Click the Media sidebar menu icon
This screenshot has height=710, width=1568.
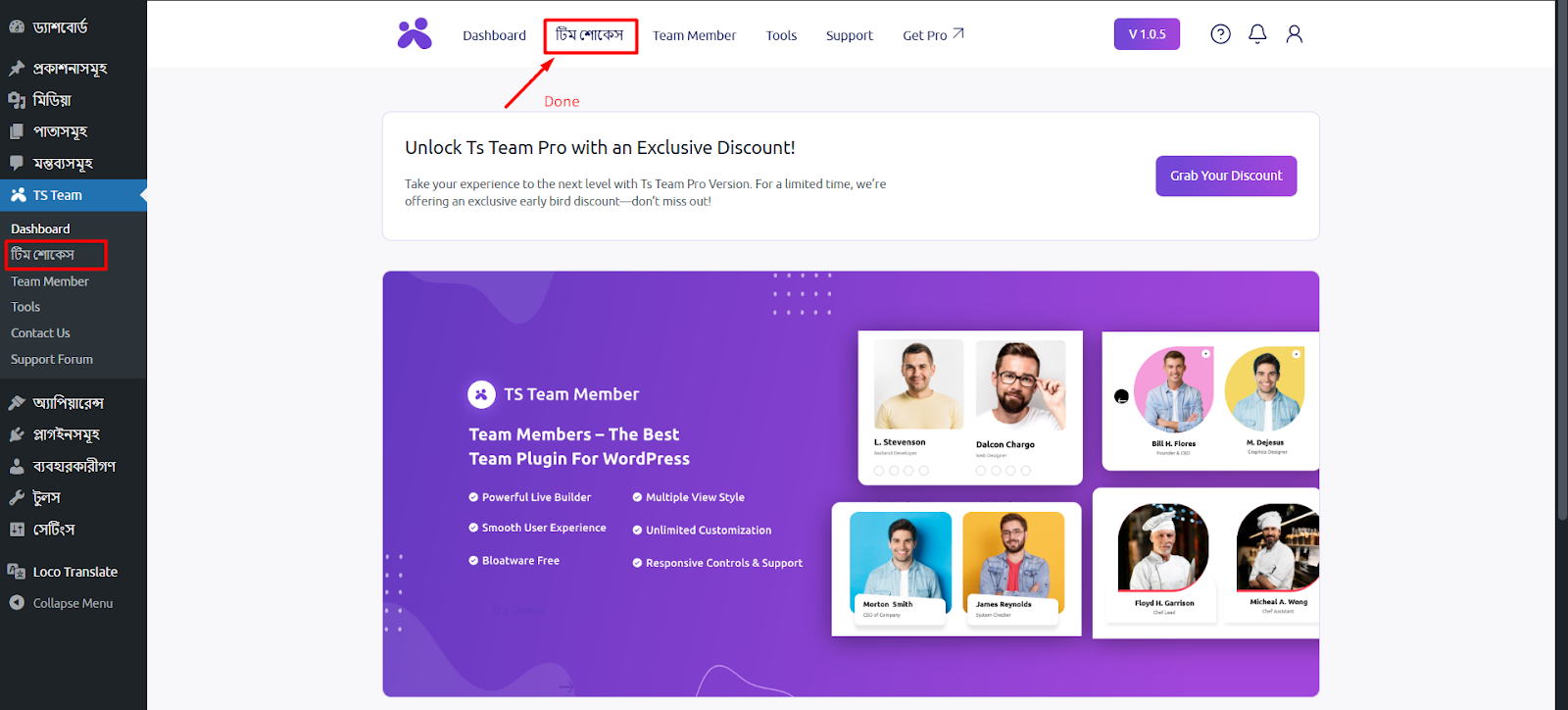tap(17, 100)
